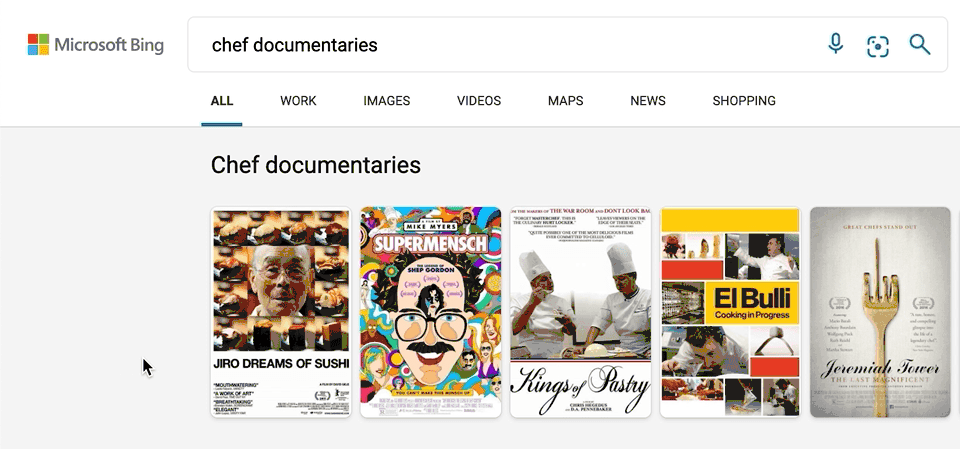960x449 pixels.
Task: Open visual search camera icon
Action: tap(878, 46)
